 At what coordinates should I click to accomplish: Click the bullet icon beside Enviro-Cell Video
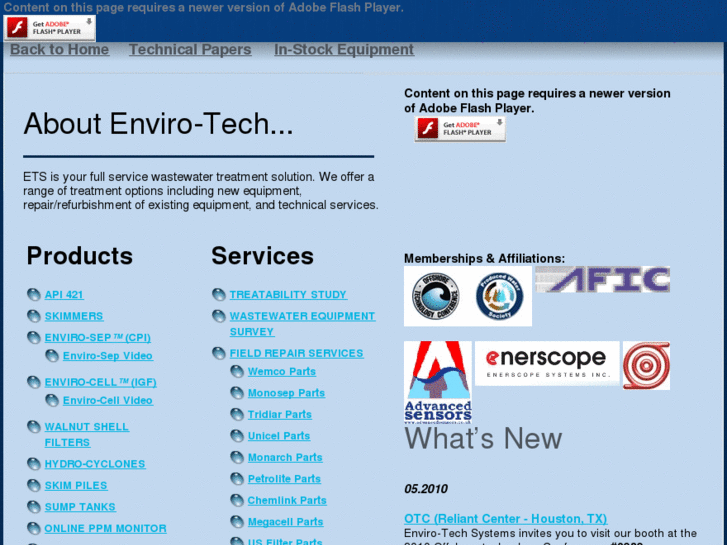coord(52,400)
